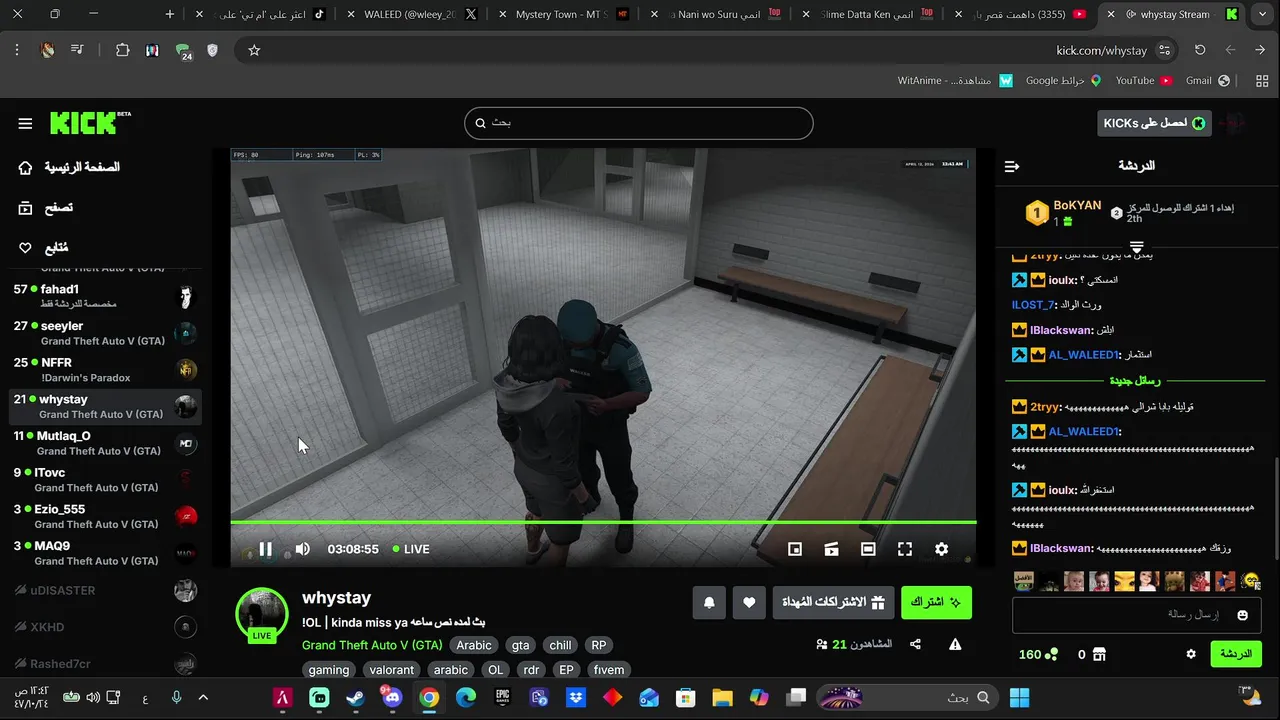1280x720 pixels.
Task: Click the green اشتراك subscribe button
Action: point(936,602)
